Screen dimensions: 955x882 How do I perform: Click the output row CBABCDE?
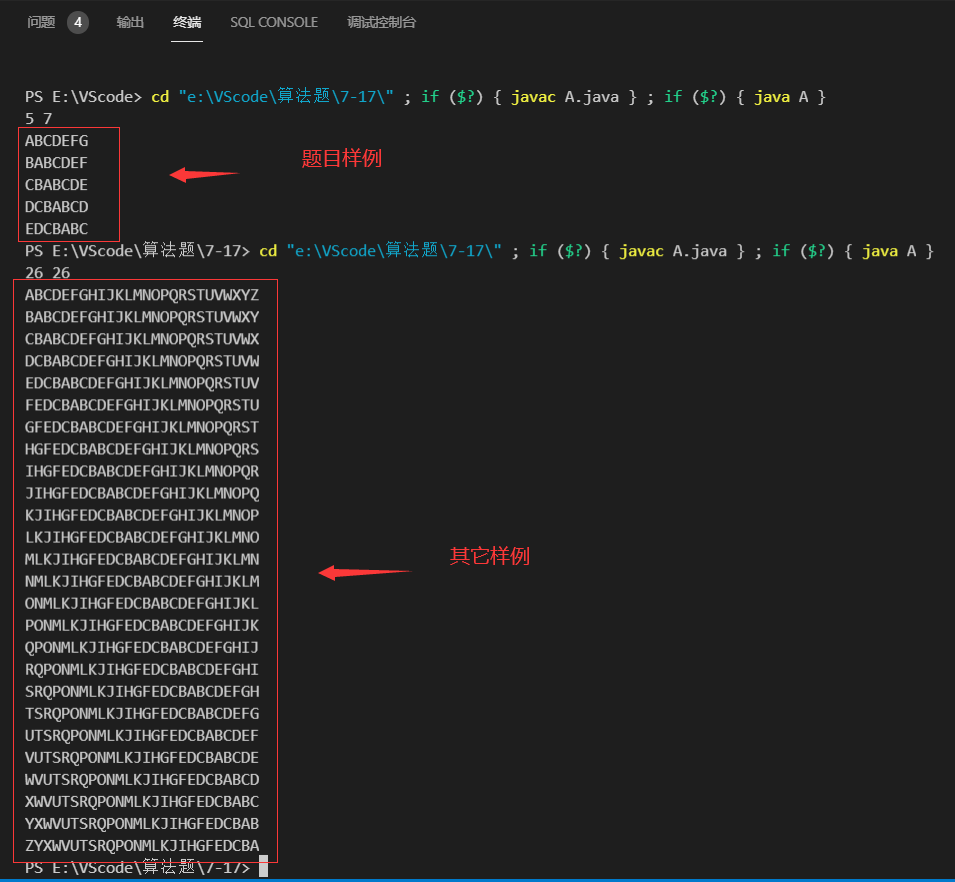click(x=57, y=185)
